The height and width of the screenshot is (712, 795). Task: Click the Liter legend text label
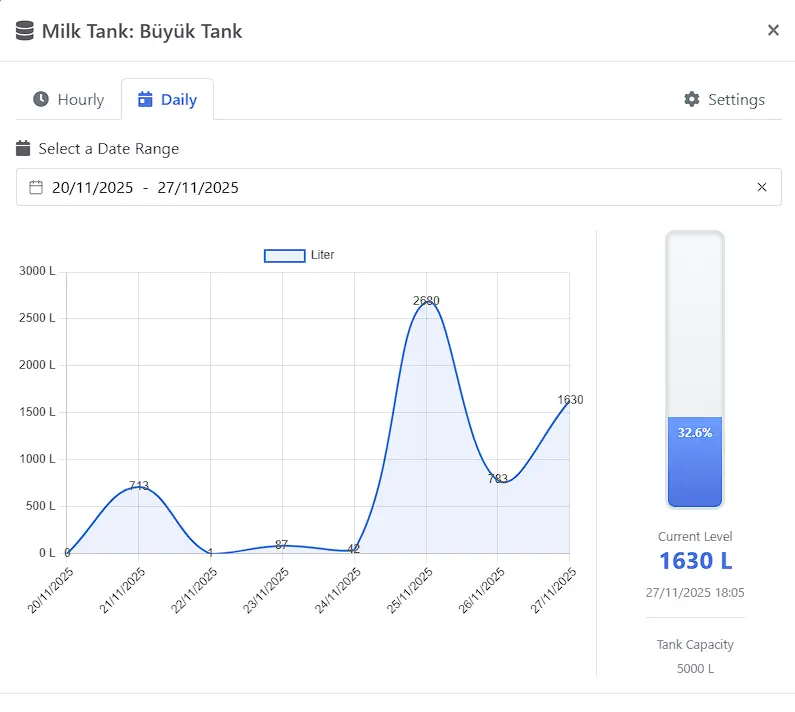point(323,255)
